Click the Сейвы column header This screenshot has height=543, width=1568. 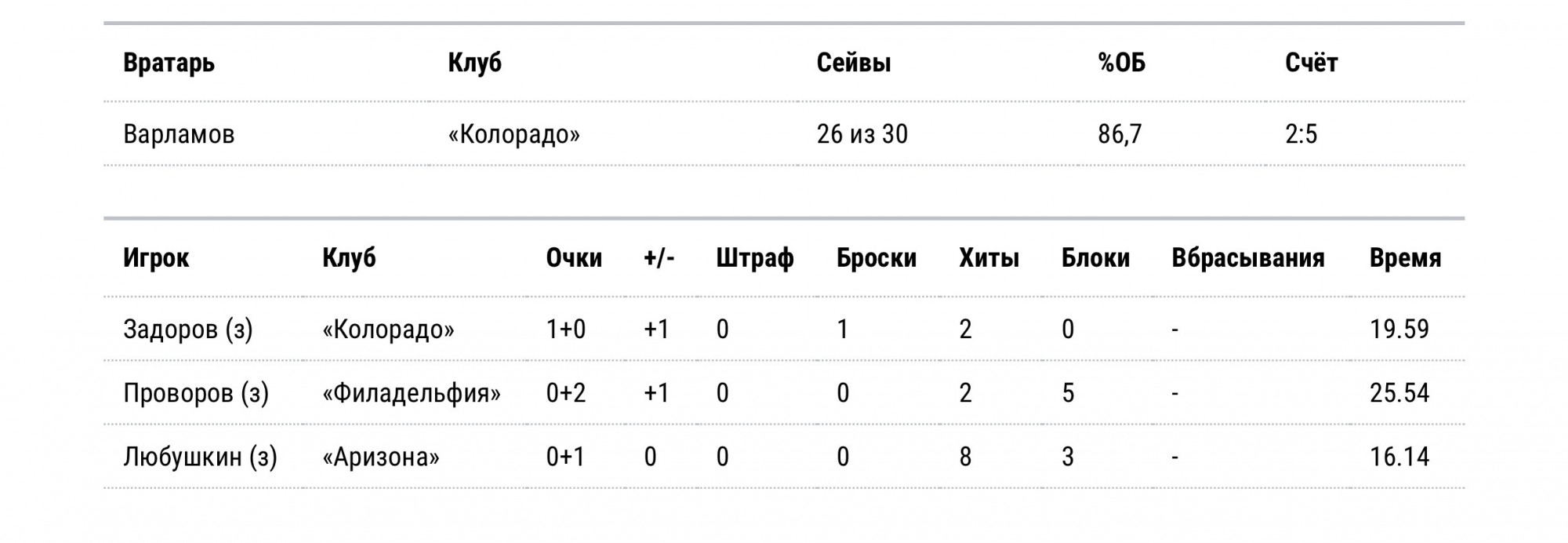(853, 63)
